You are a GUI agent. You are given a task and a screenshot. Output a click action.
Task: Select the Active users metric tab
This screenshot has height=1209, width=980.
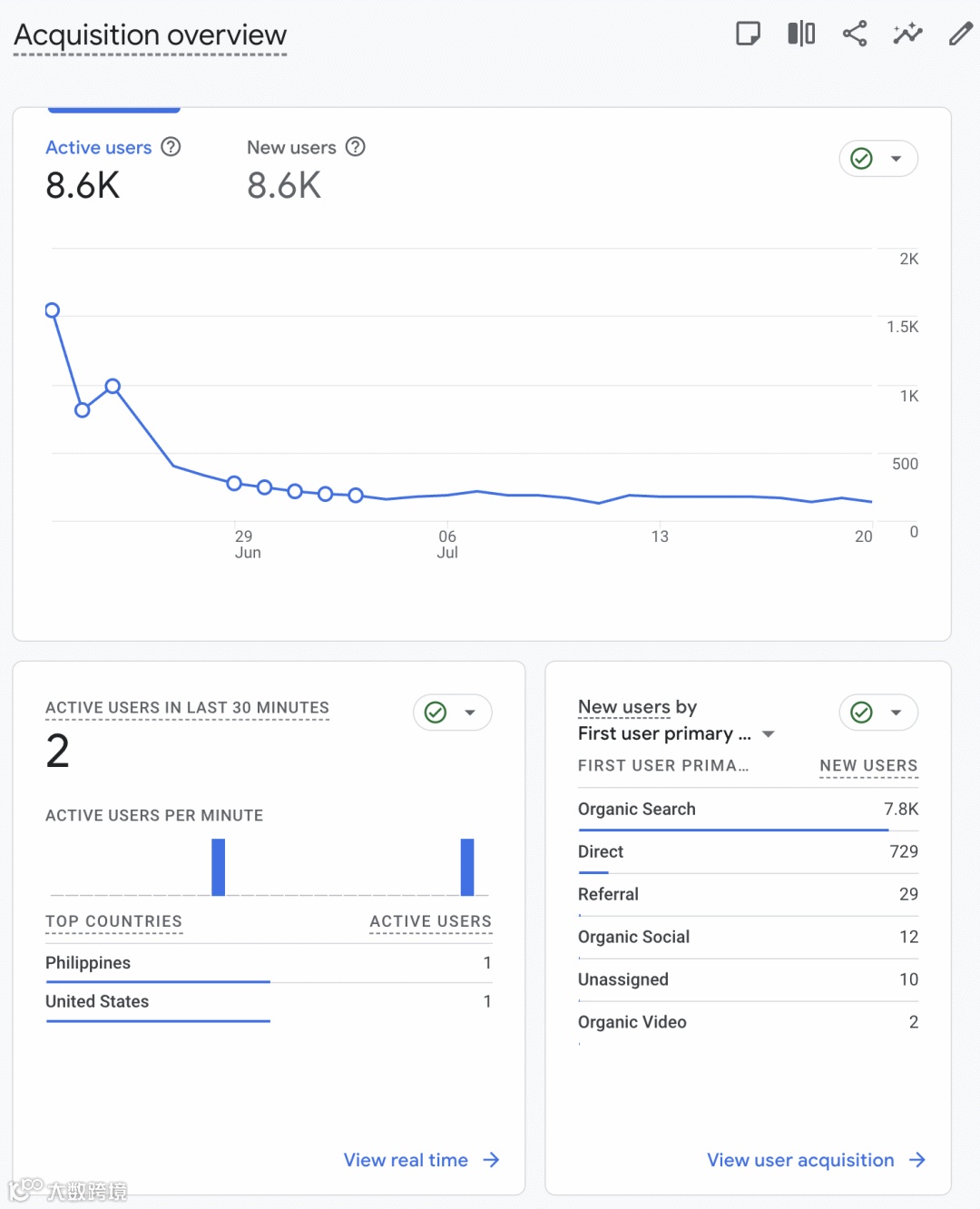coord(99,148)
